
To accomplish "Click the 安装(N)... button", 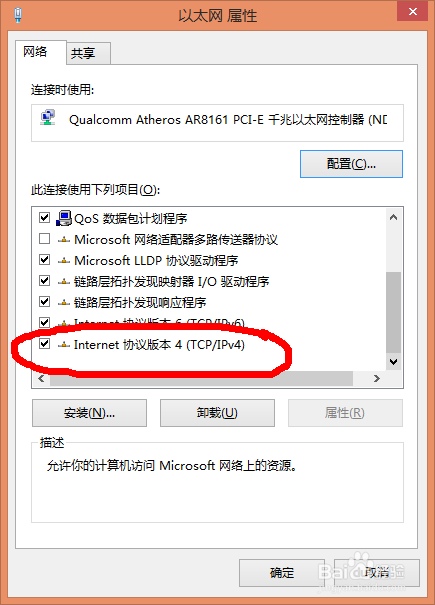I will [89, 413].
